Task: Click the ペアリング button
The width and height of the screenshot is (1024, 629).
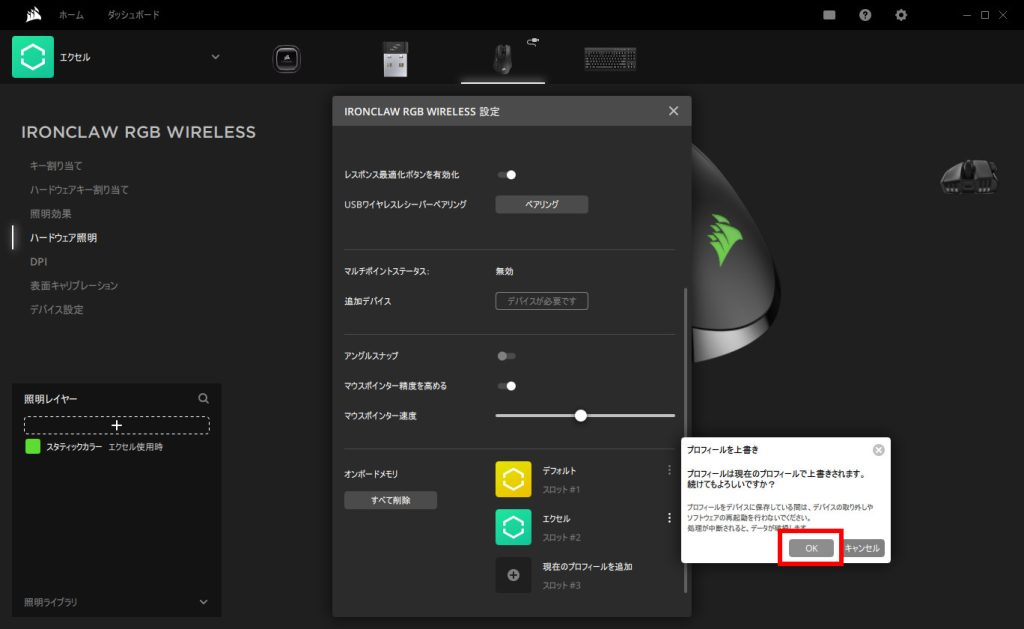Action: (541, 204)
